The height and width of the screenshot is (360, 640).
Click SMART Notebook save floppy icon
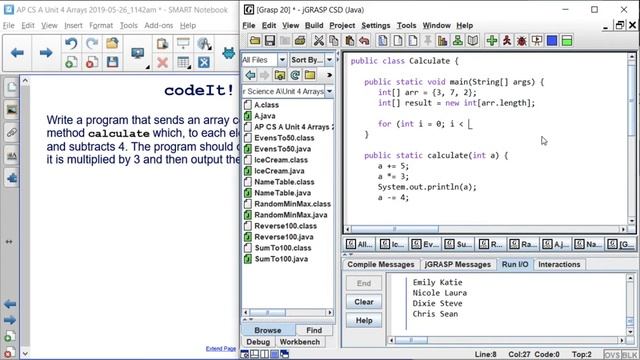tap(112, 62)
